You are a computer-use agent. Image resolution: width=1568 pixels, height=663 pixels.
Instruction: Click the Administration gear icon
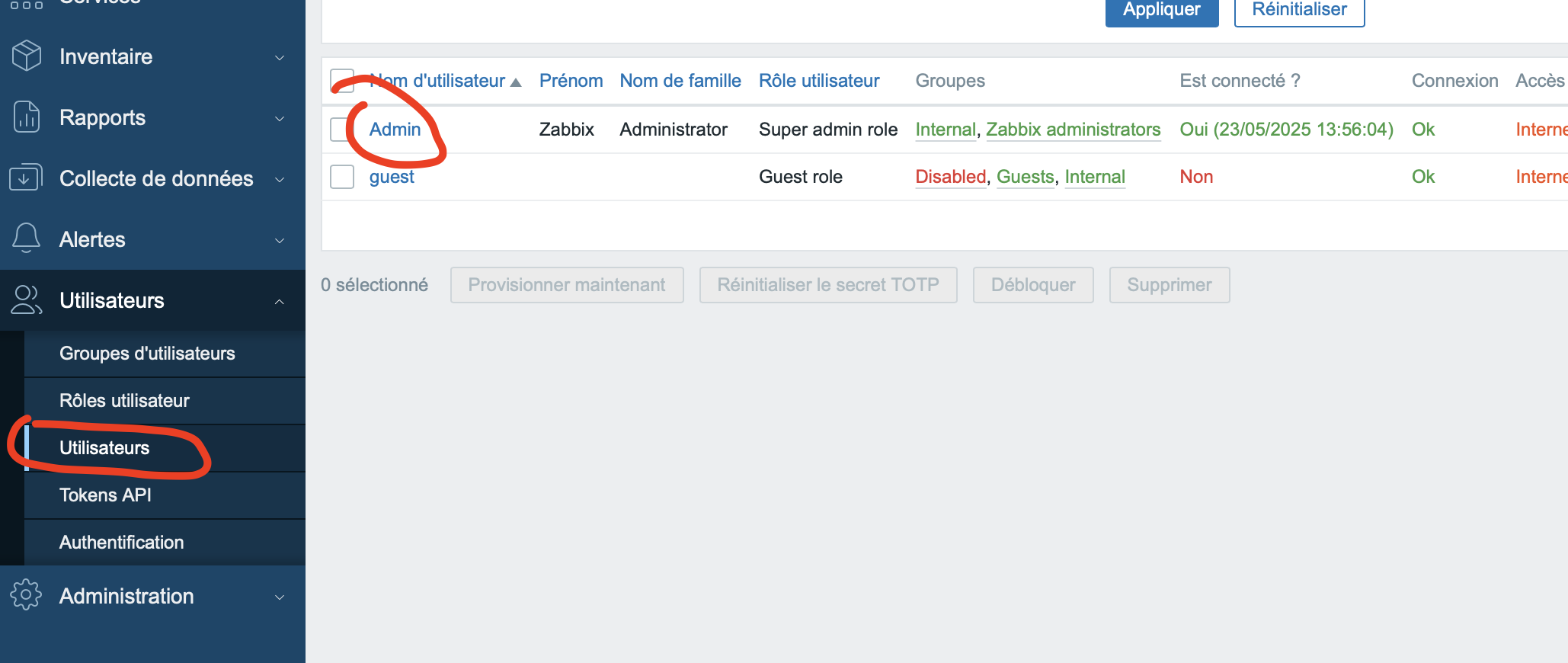pyautogui.click(x=27, y=595)
